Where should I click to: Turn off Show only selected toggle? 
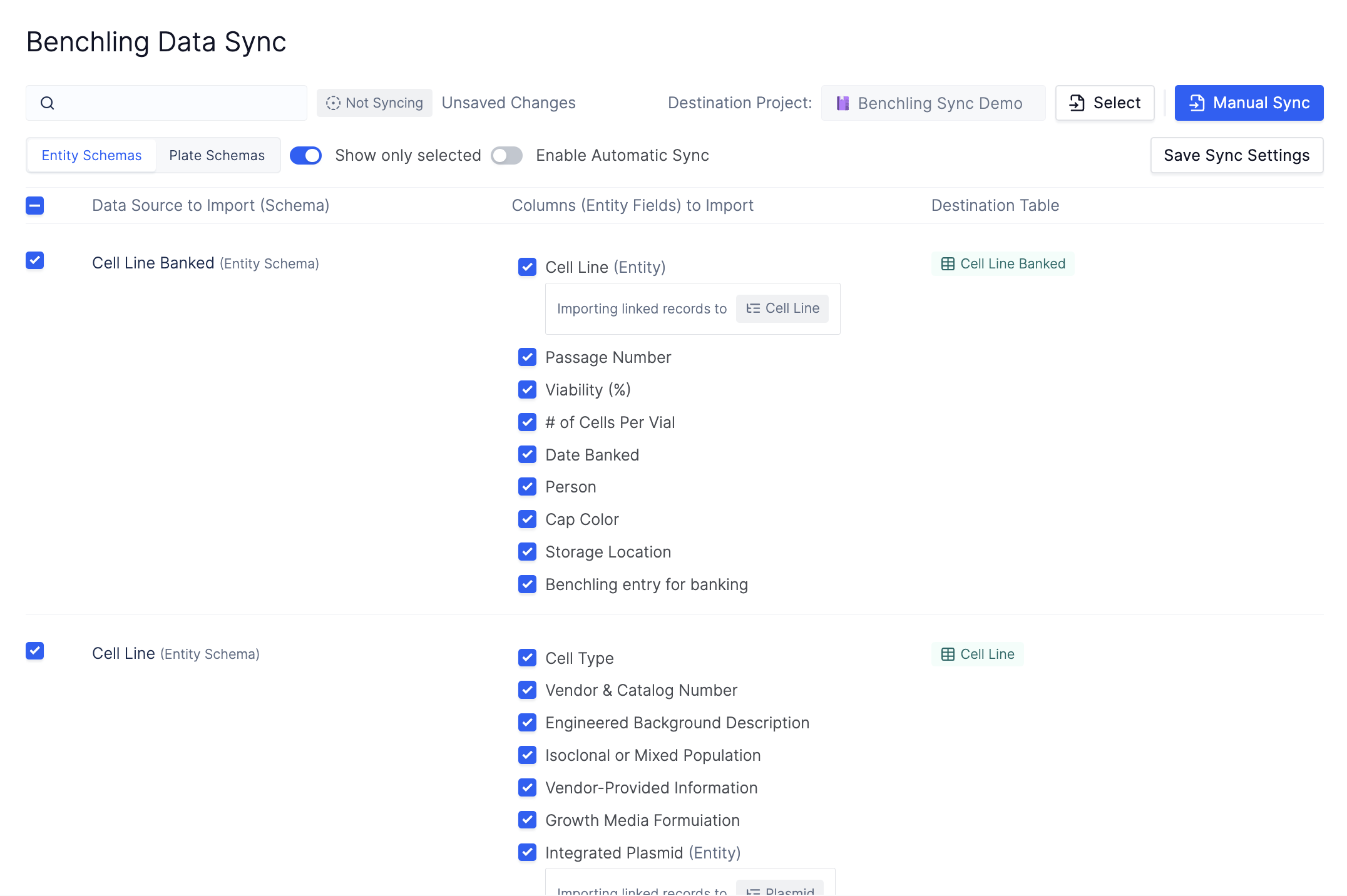(x=306, y=156)
